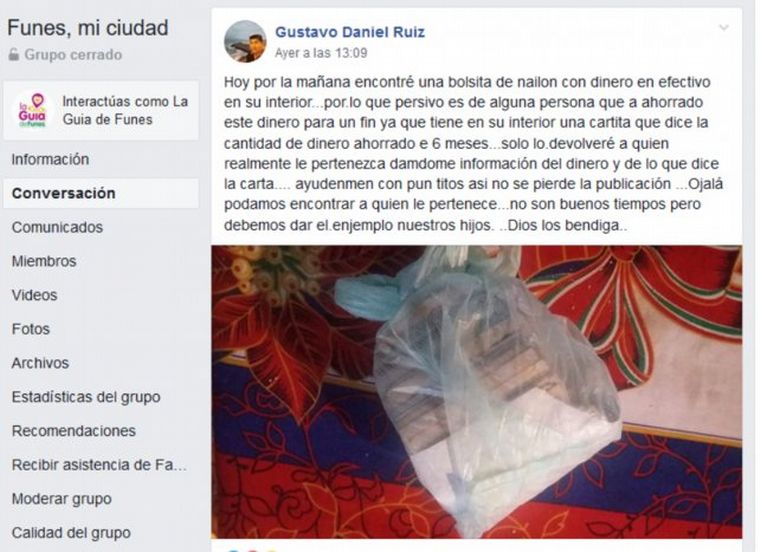This screenshot has height=552, width=760.
Task: Go to Recomendaciones
Action: point(74,431)
